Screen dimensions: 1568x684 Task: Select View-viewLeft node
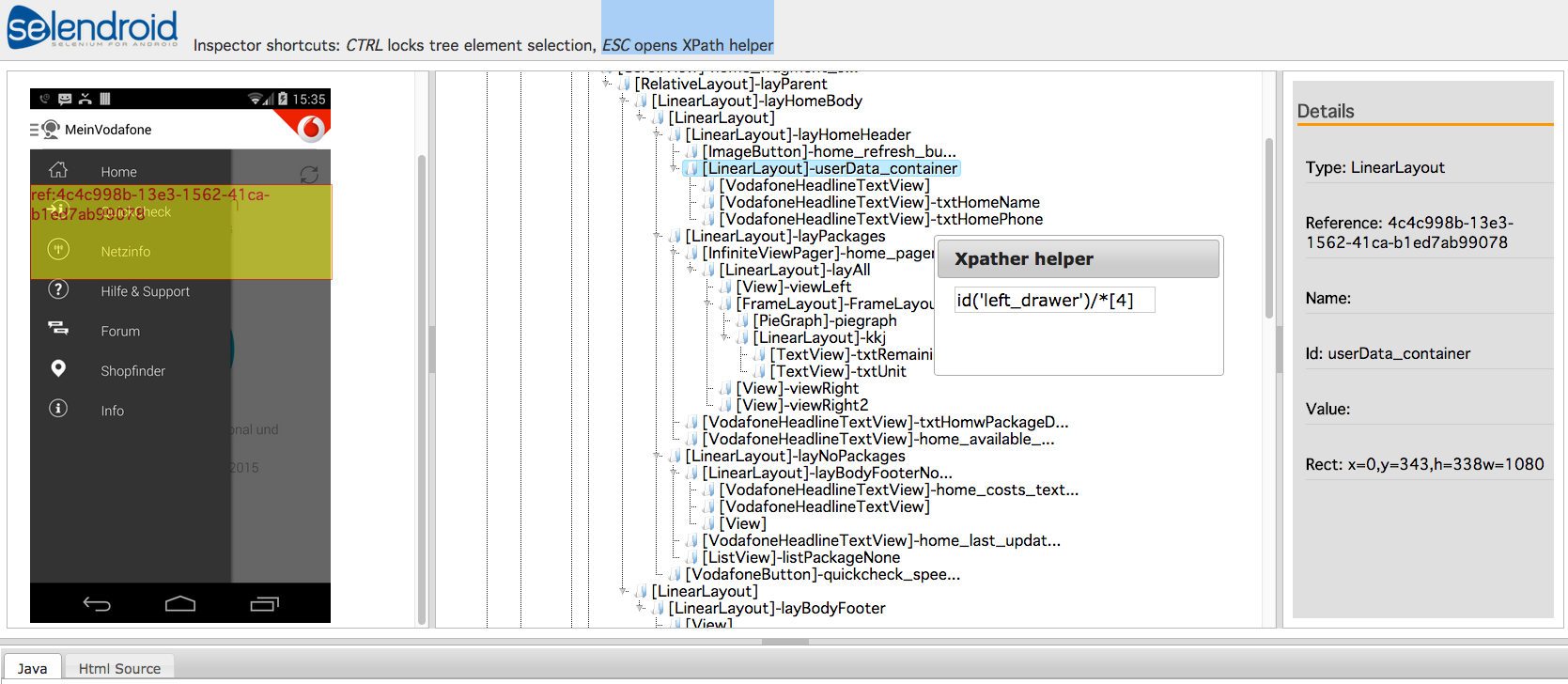(794, 287)
